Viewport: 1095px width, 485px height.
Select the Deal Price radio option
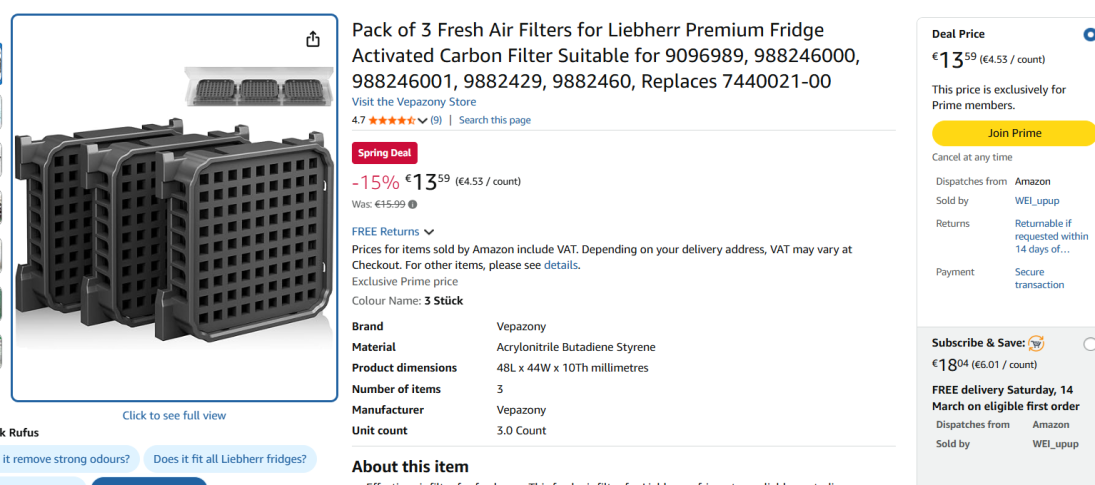(x=1089, y=34)
